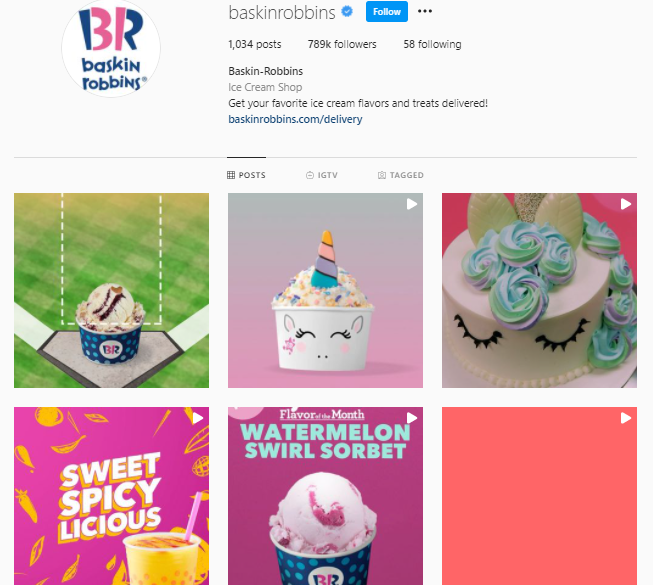Open the three-dot more options menu

point(424,11)
